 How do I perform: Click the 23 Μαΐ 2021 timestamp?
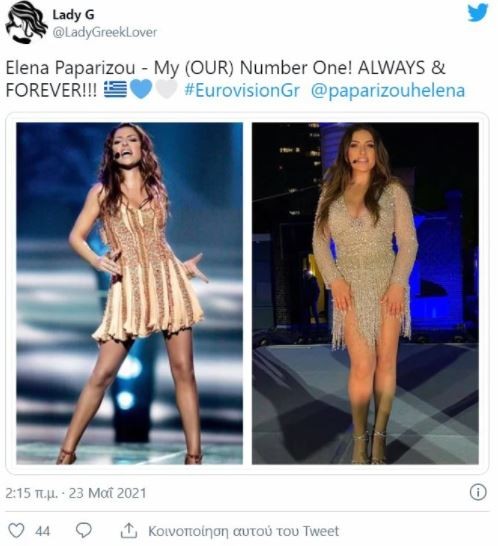click(x=107, y=493)
